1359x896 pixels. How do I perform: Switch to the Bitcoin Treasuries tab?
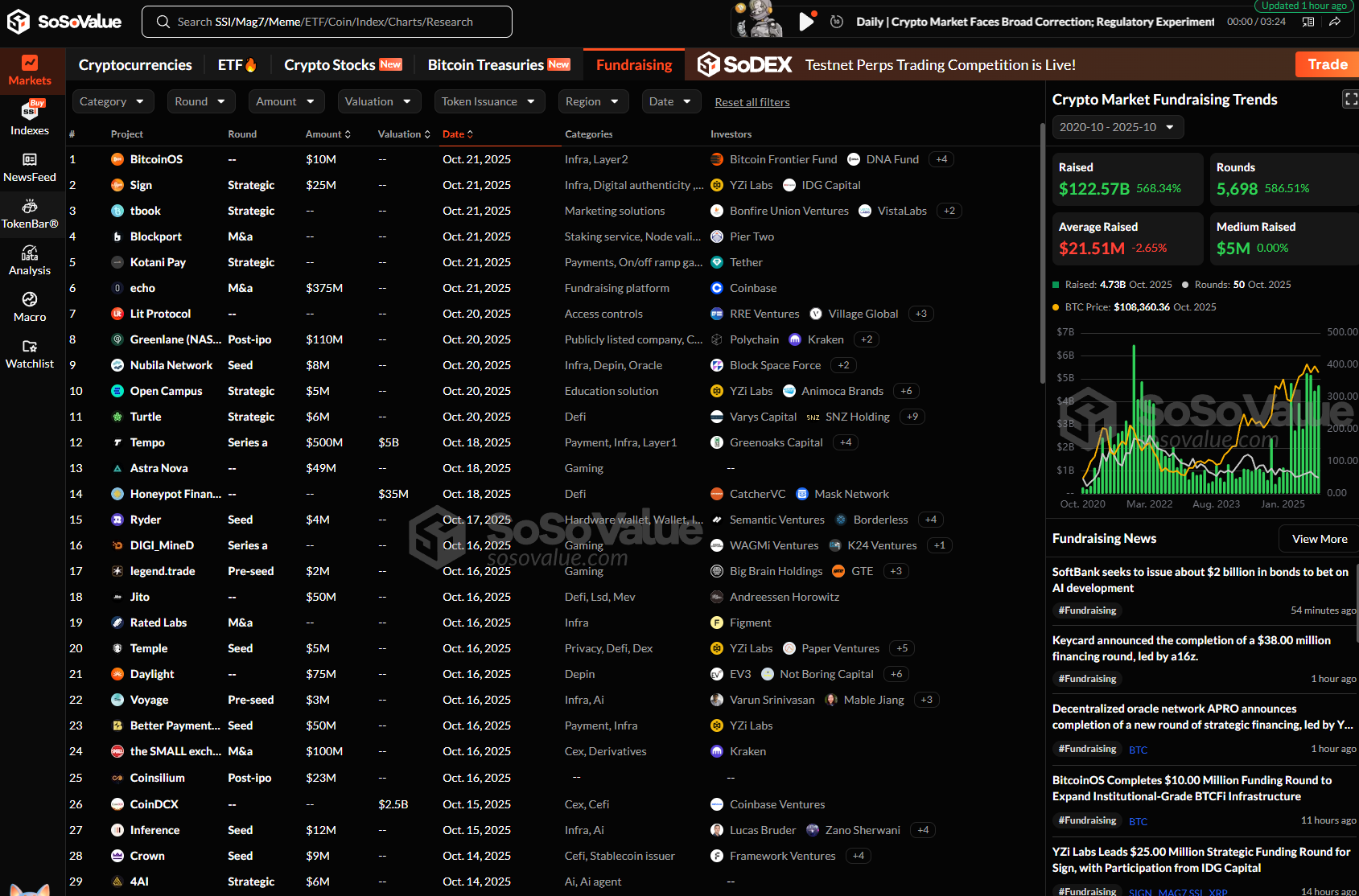click(x=498, y=65)
